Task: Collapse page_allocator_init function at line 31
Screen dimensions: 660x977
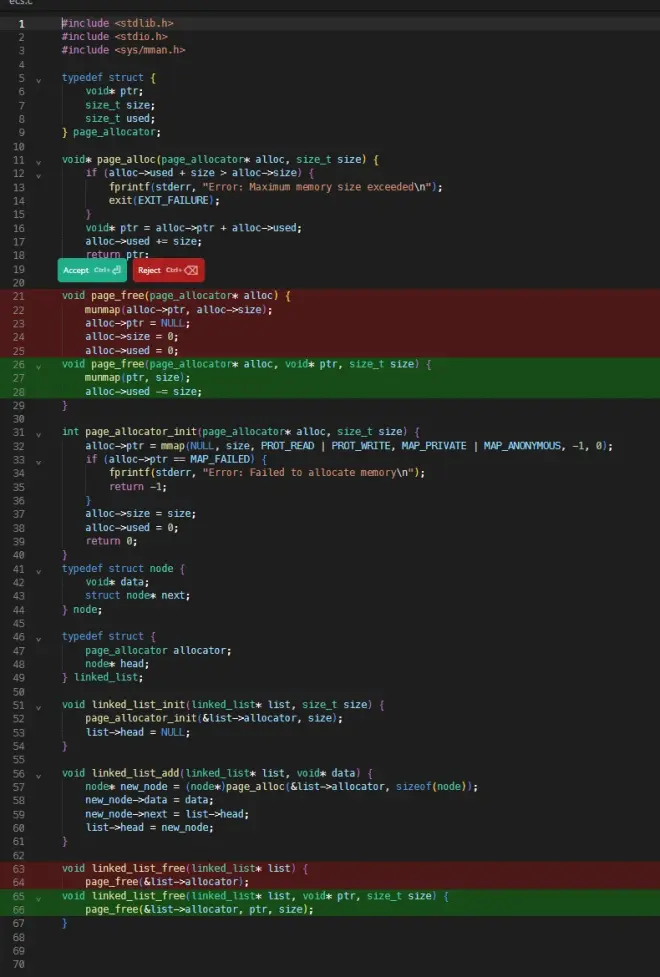Action: pyautogui.click(x=39, y=433)
